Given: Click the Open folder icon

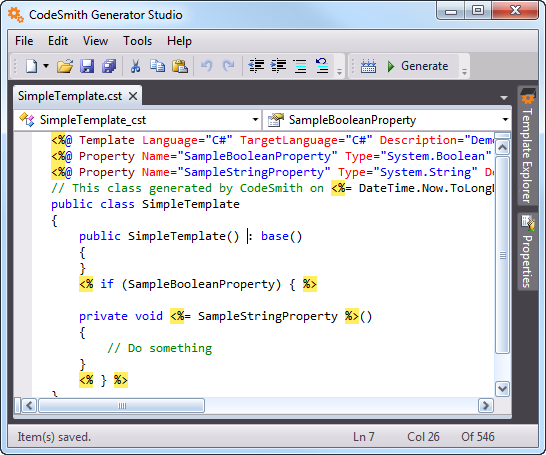Looking at the screenshot, I should coord(65,66).
